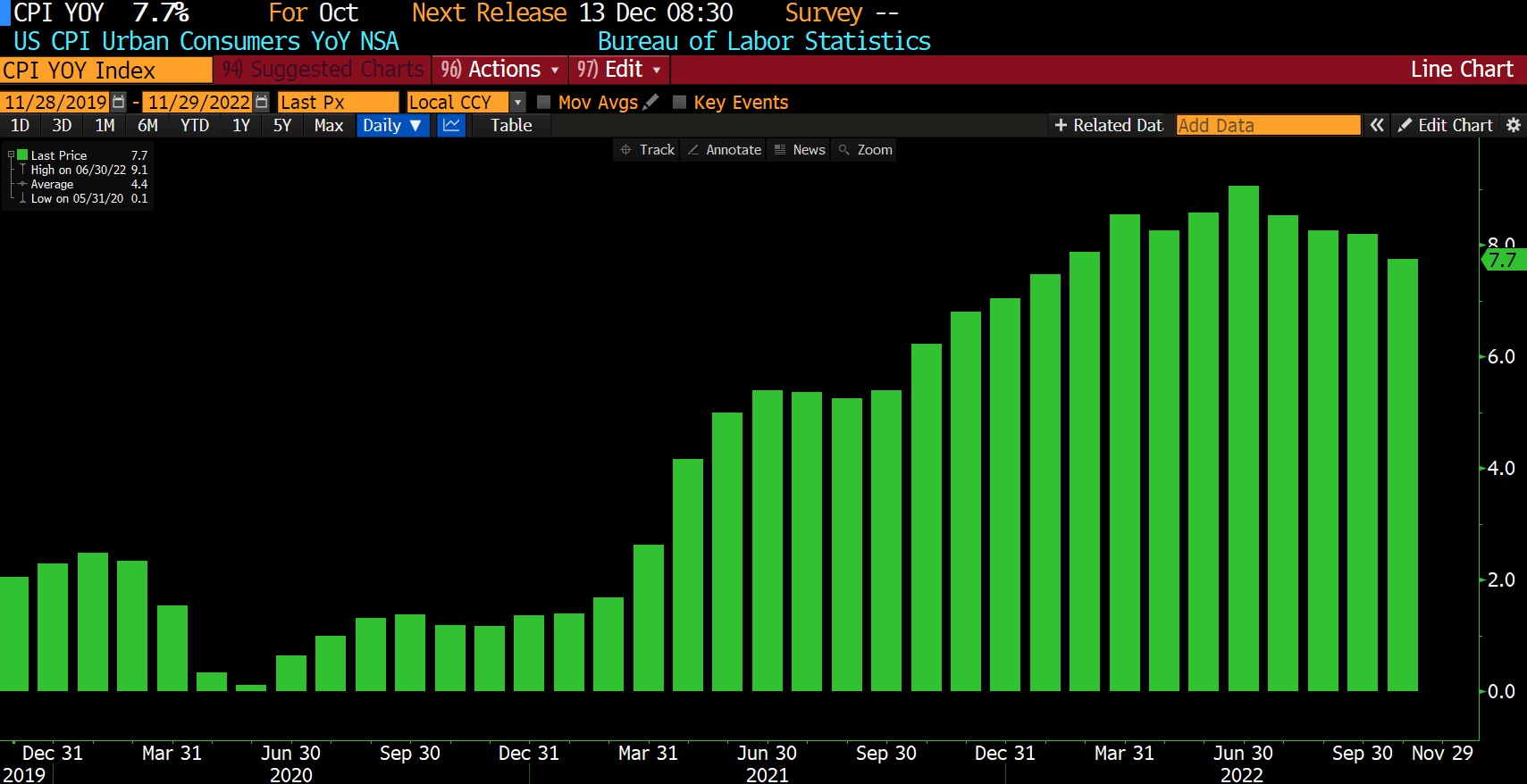The image size is (1527, 784).
Task: Activate the Zoom magnifier tool
Action: [x=865, y=150]
